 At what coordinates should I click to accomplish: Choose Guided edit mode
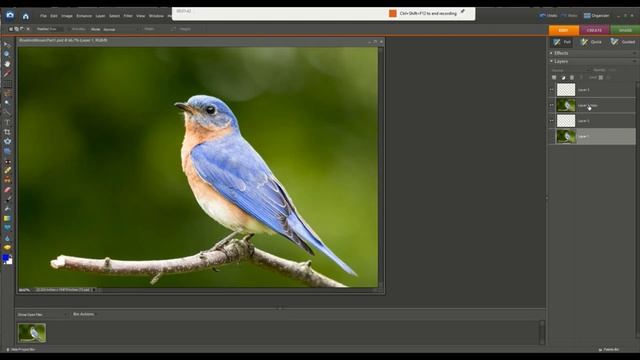pyautogui.click(x=623, y=42)
